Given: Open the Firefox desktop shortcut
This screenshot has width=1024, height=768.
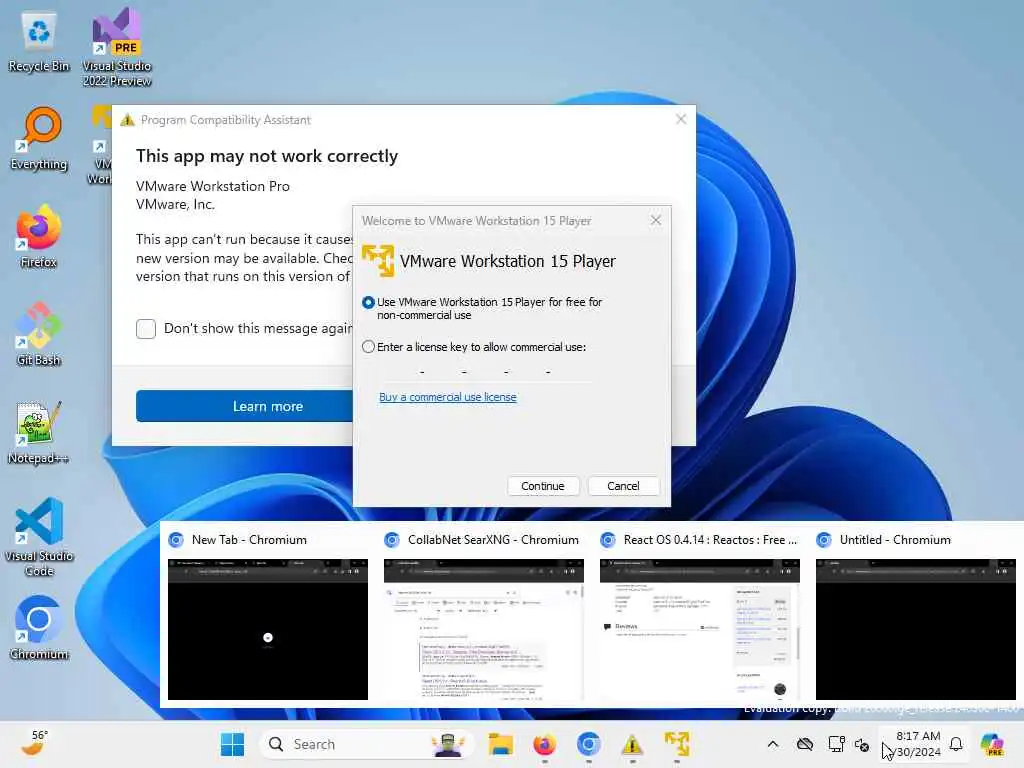Looking at the screenshot, I should coord(39,236).
